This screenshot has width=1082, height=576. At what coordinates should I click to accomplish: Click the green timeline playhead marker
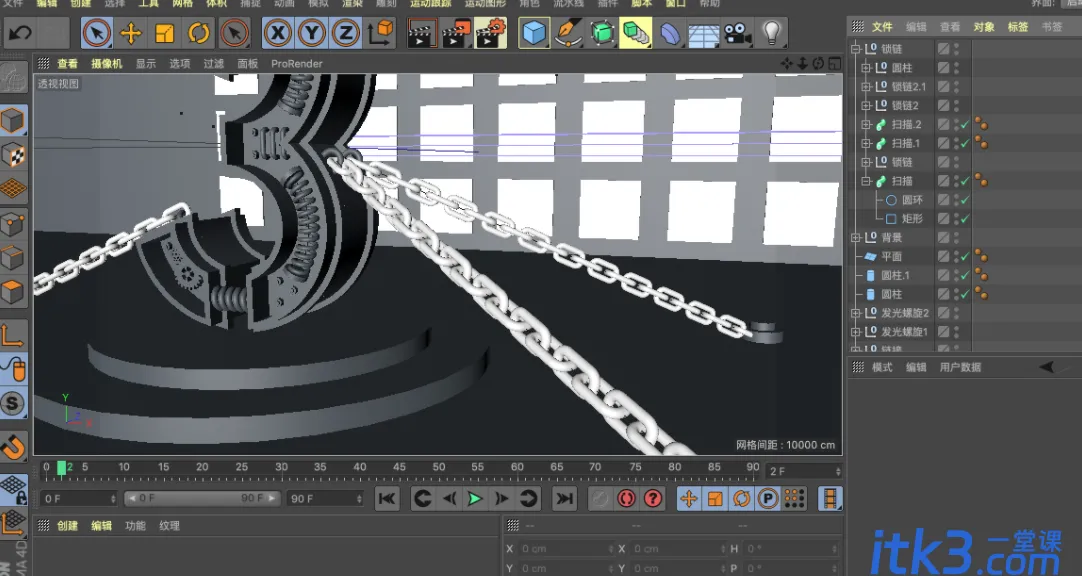tap(61, 468)
